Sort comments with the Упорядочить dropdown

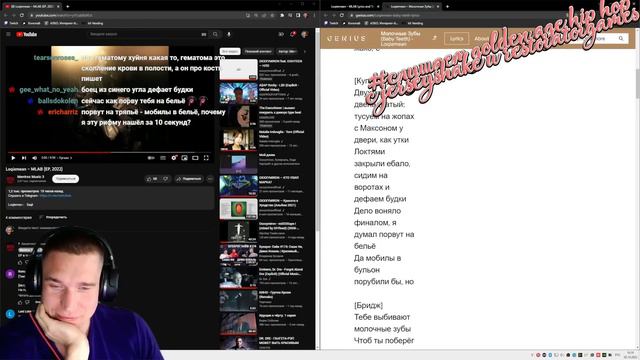pyautogui.click(x=53, y=217)
